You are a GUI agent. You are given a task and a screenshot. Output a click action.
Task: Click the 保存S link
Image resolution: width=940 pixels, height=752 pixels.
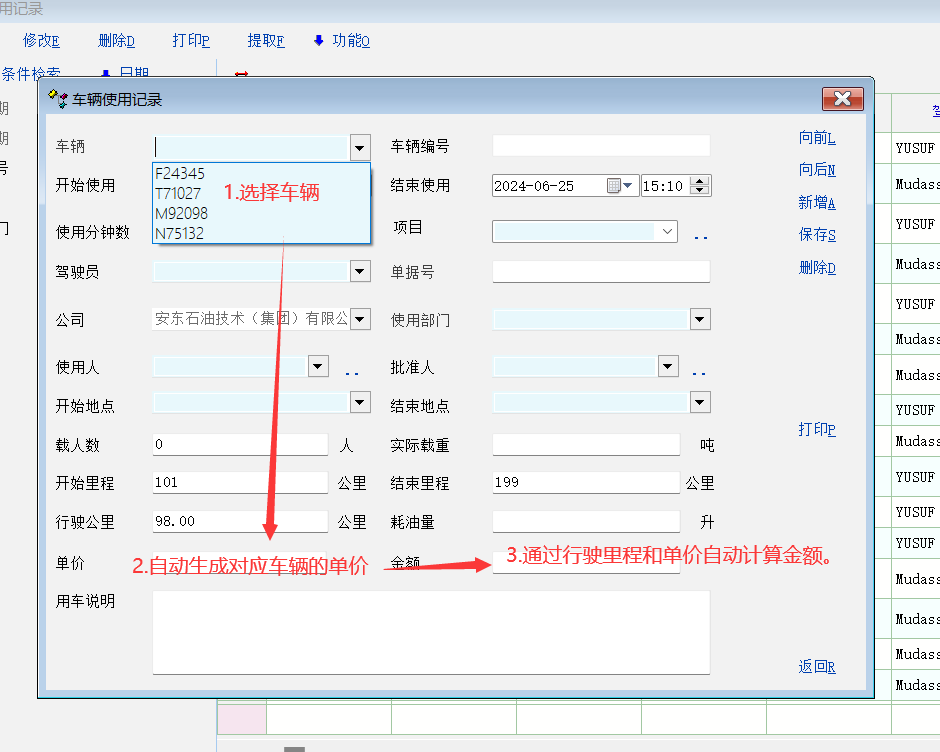(817, 235)
